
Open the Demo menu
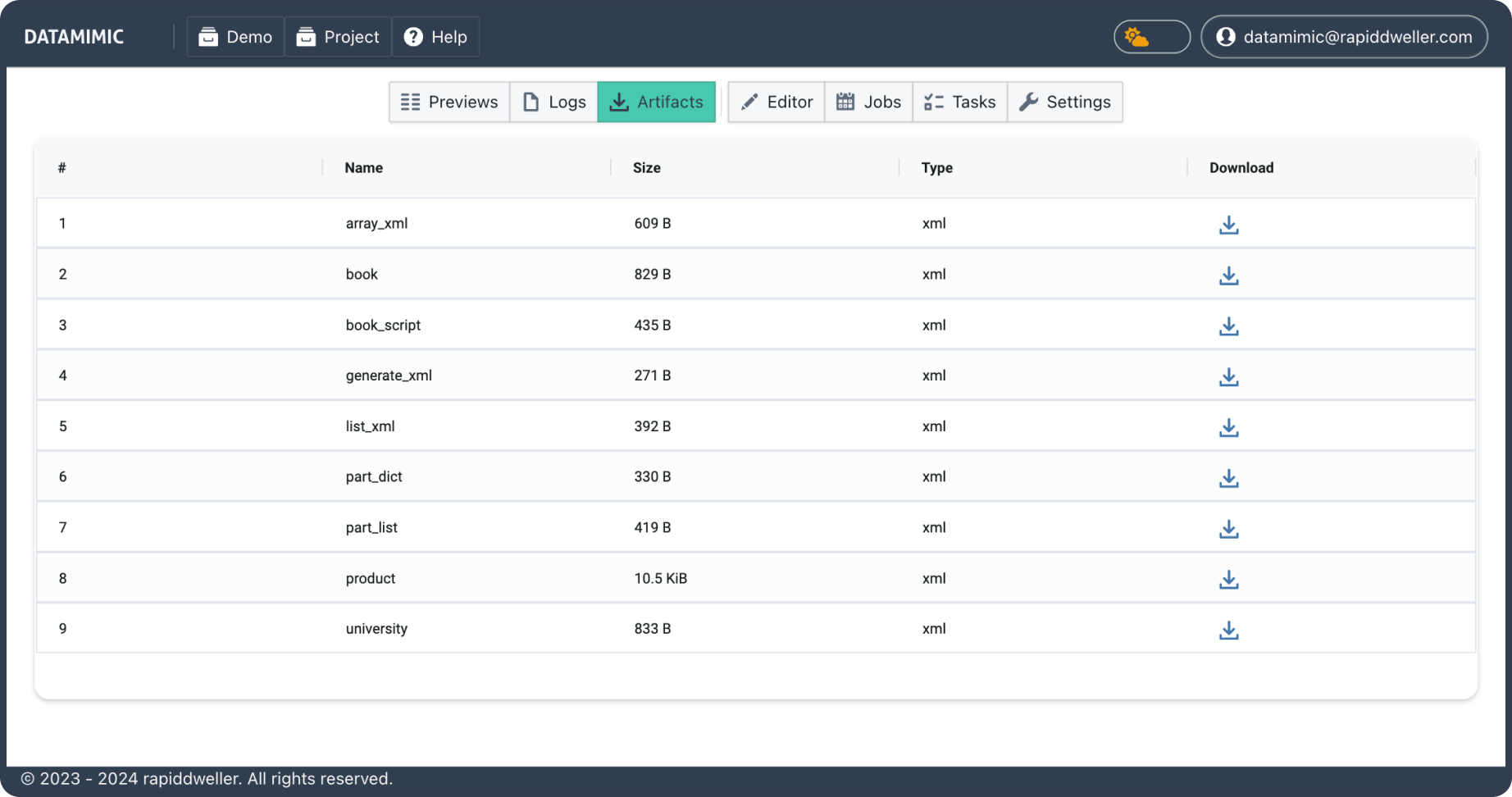235,36
